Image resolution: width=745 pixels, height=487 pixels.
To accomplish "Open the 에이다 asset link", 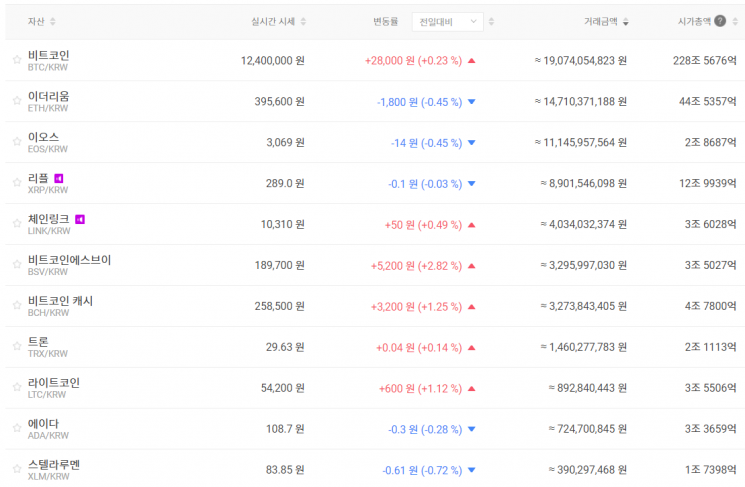I will pos(43,423).
